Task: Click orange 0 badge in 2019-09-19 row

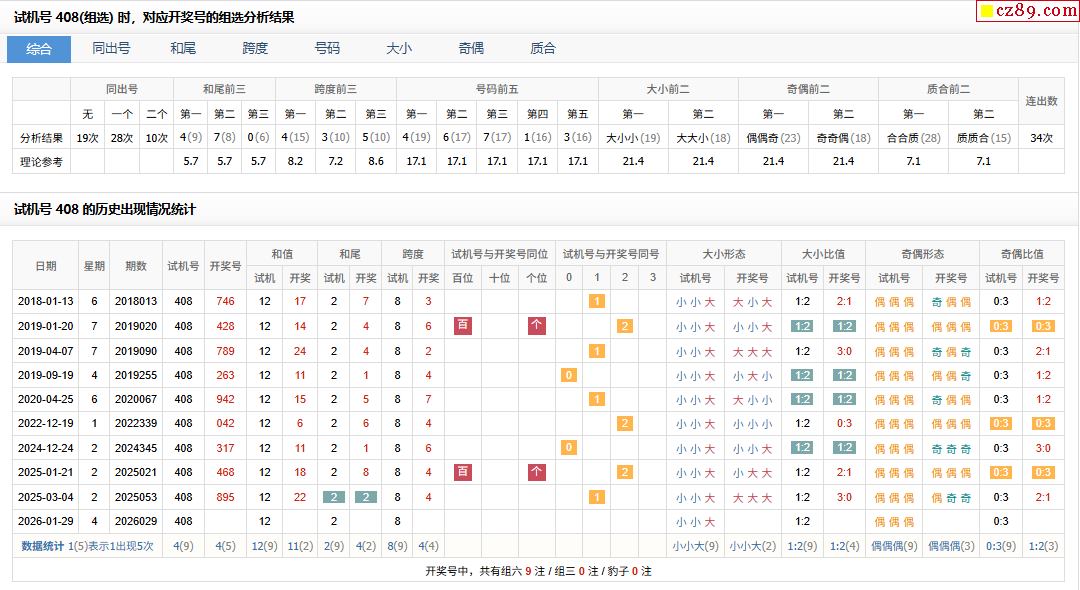Action: pos(569,375)
